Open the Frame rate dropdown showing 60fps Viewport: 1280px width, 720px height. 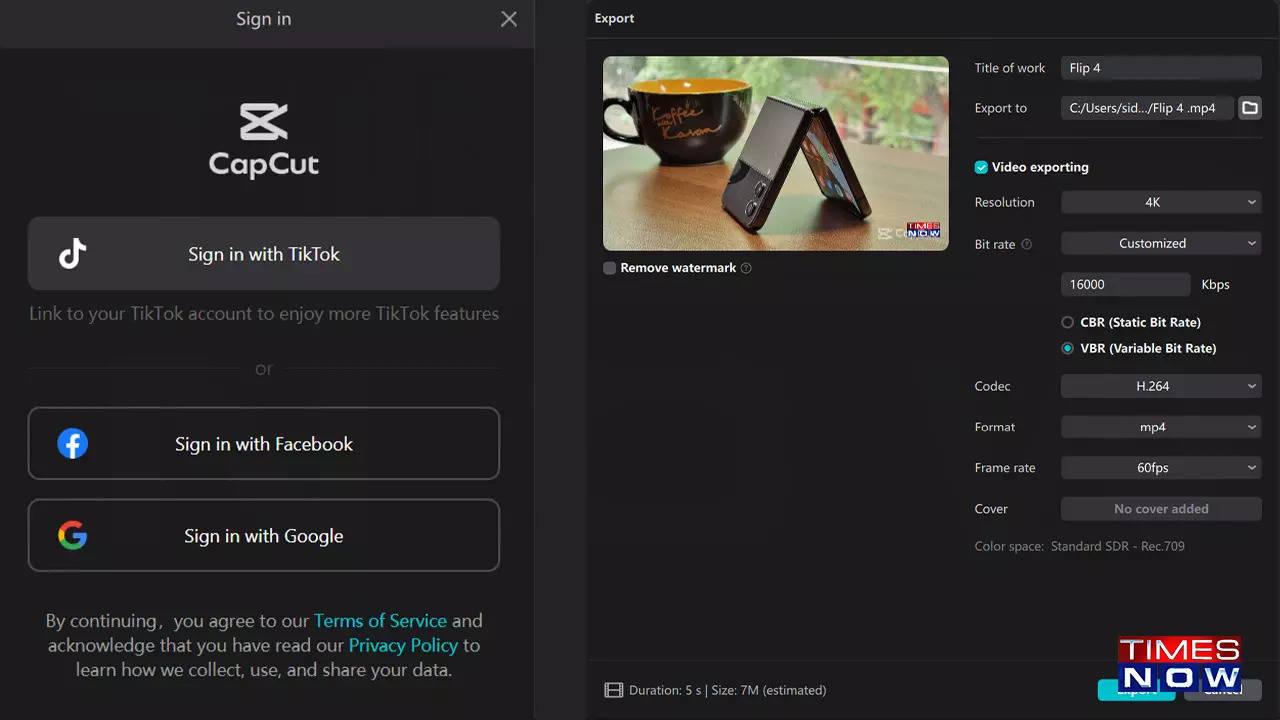[x=1161, y=468]
